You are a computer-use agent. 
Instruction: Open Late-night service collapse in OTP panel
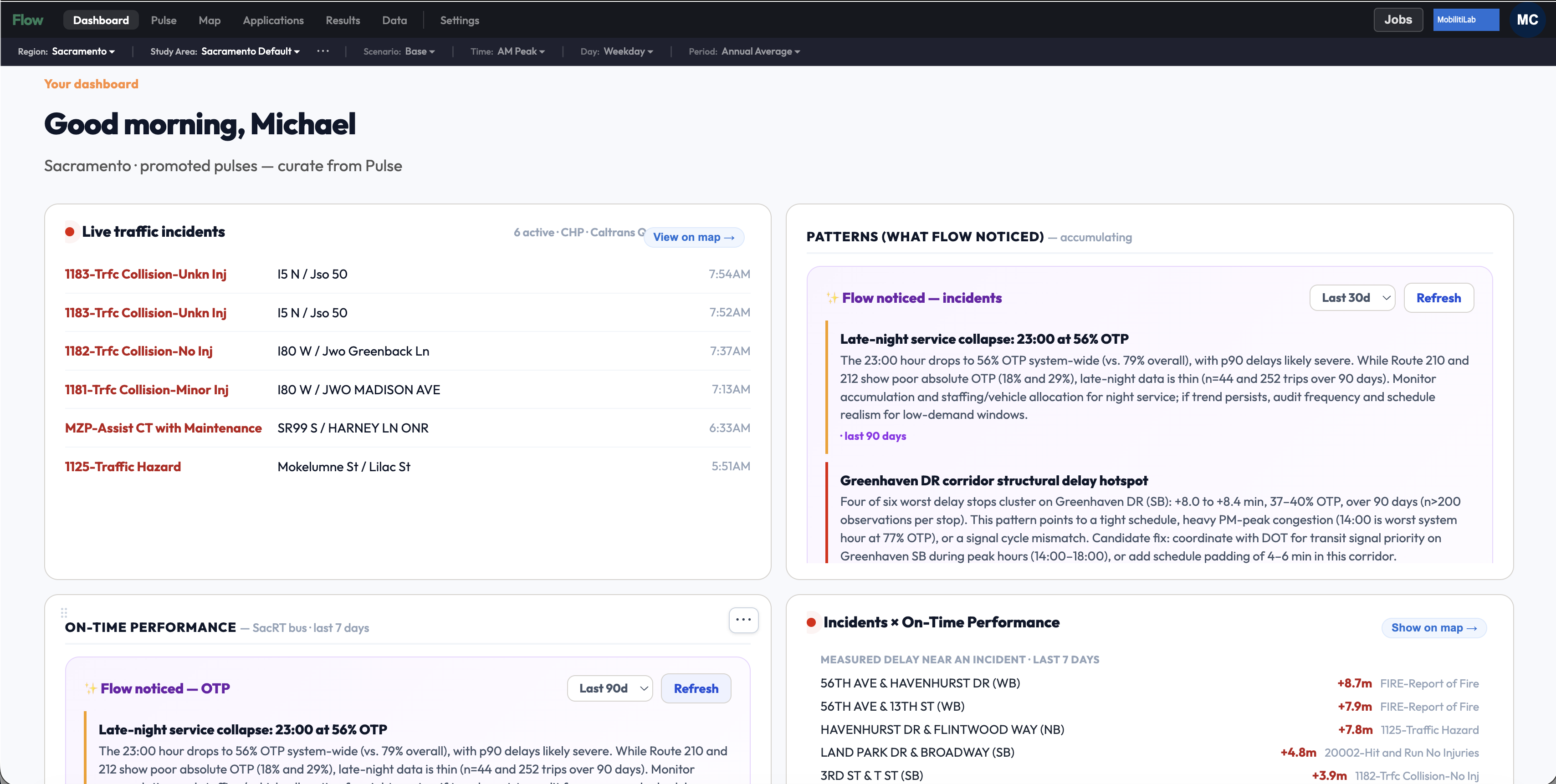coord(243,730)
